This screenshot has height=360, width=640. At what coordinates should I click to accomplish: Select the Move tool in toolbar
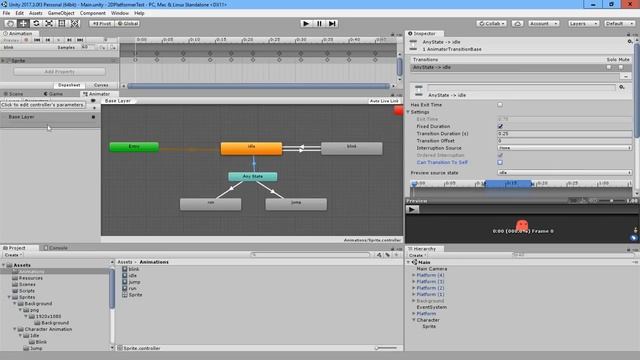[23, 24]
